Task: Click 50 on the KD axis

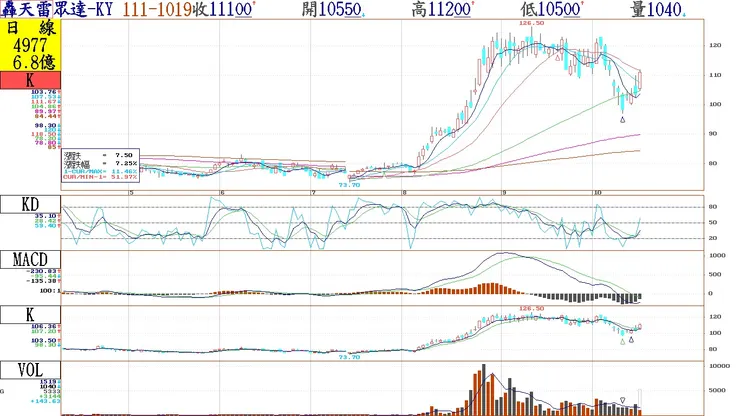Action: coord(713,222)
